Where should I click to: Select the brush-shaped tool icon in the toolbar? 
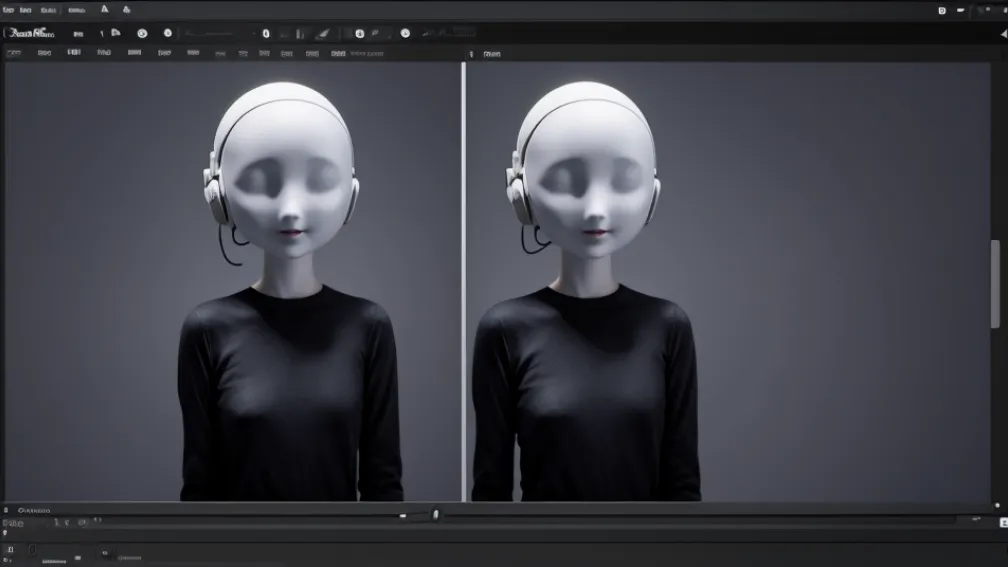[x=323, y=33]
